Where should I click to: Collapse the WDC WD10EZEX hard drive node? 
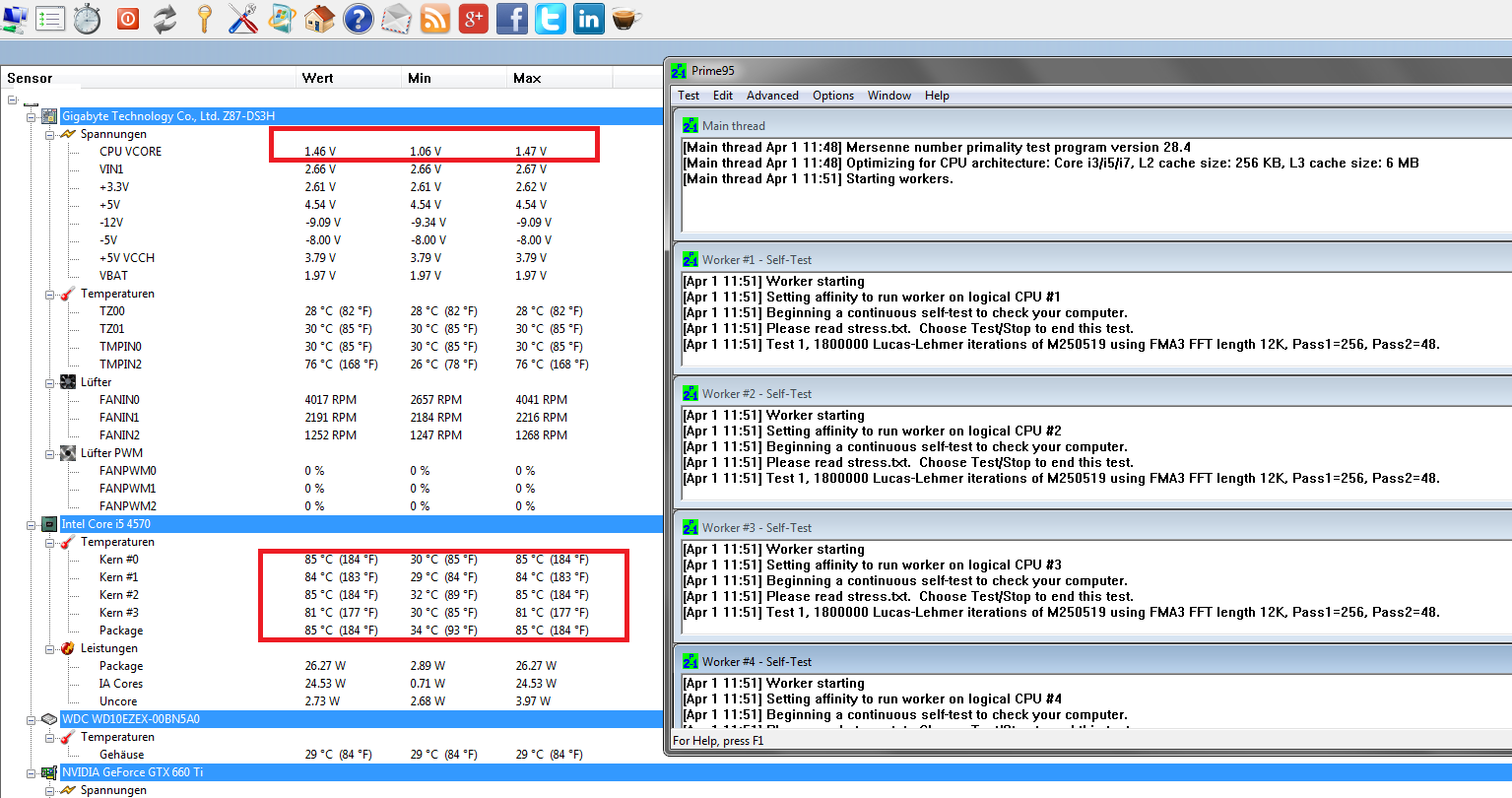(x=32, y=719)
